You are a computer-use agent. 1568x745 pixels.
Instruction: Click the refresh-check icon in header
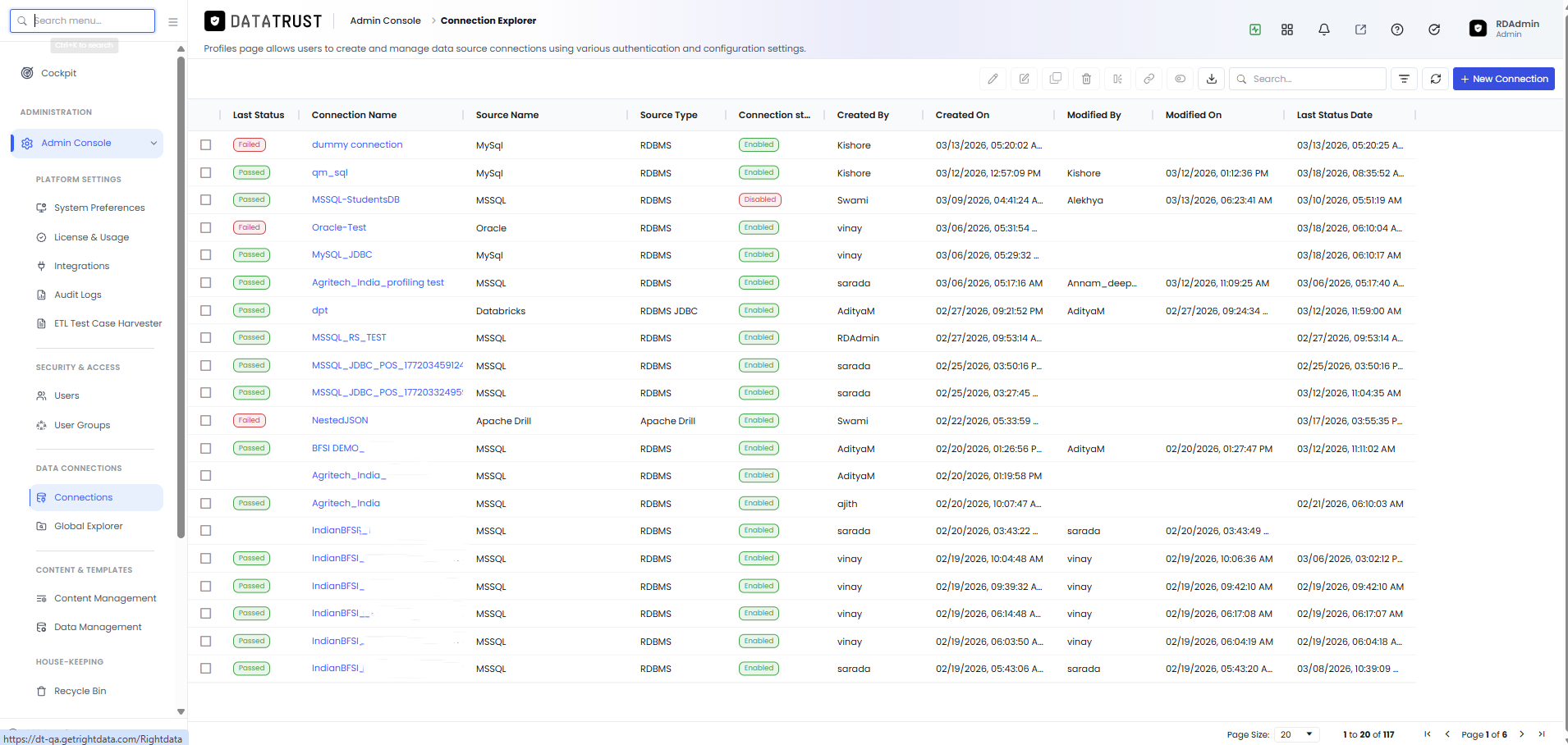(x=1434, y=30)
